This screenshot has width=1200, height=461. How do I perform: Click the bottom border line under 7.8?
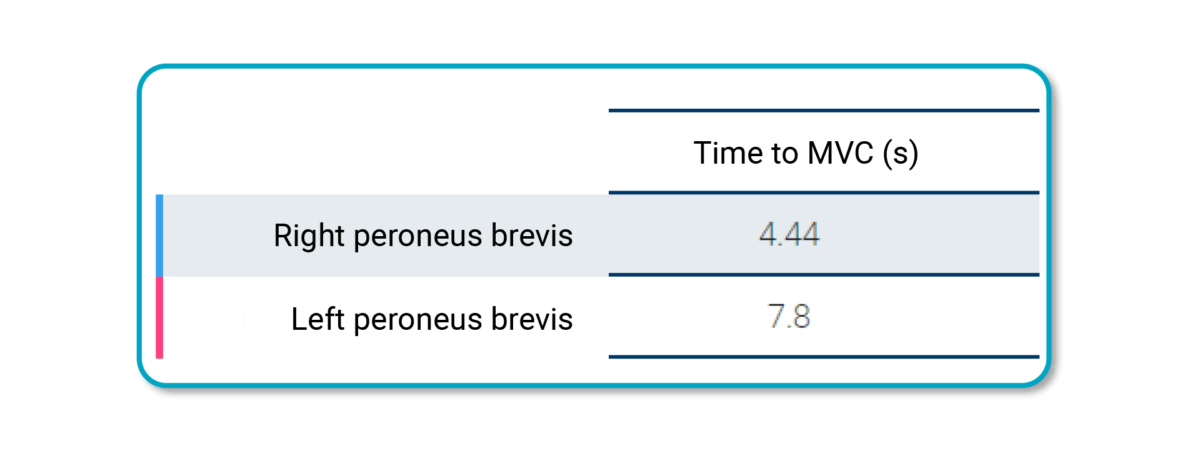pos(823,356)
